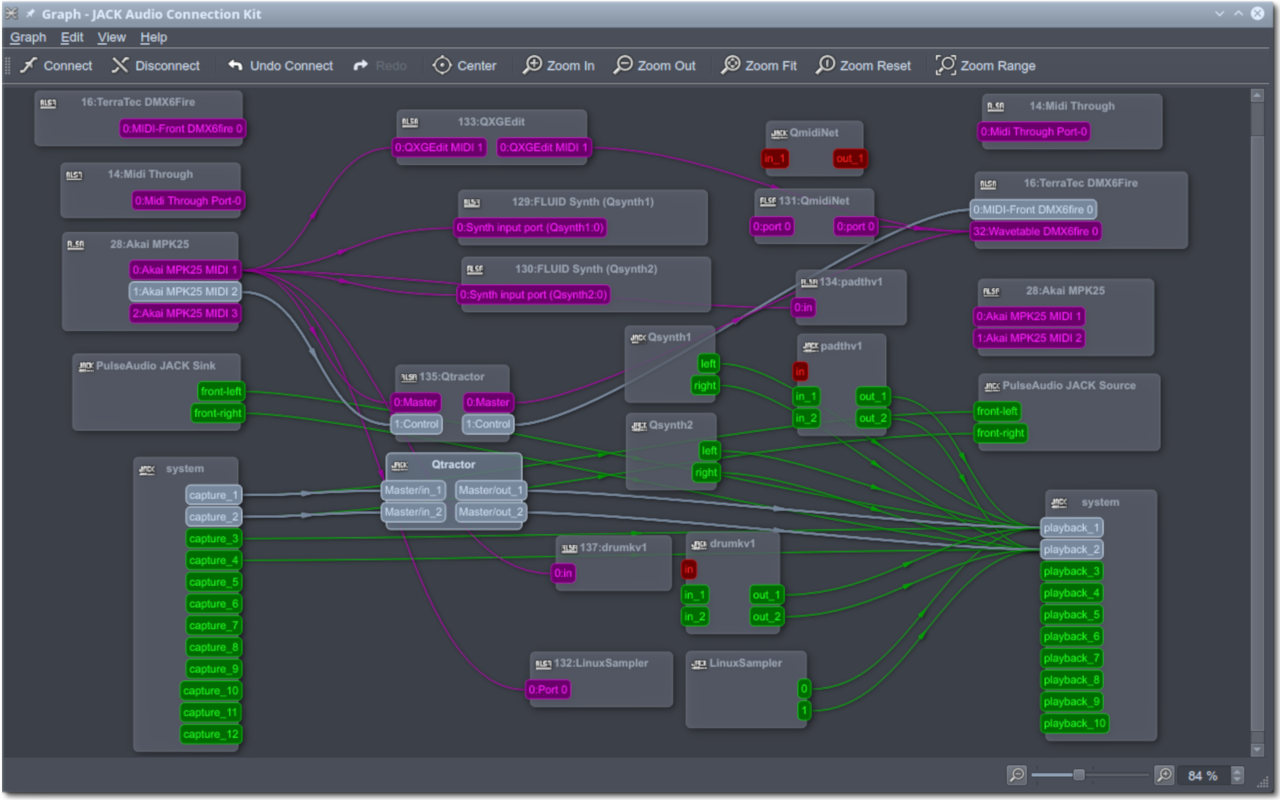Click the zoom slider handle at bottom
1280x800 pixels.
pos(1079,775)
